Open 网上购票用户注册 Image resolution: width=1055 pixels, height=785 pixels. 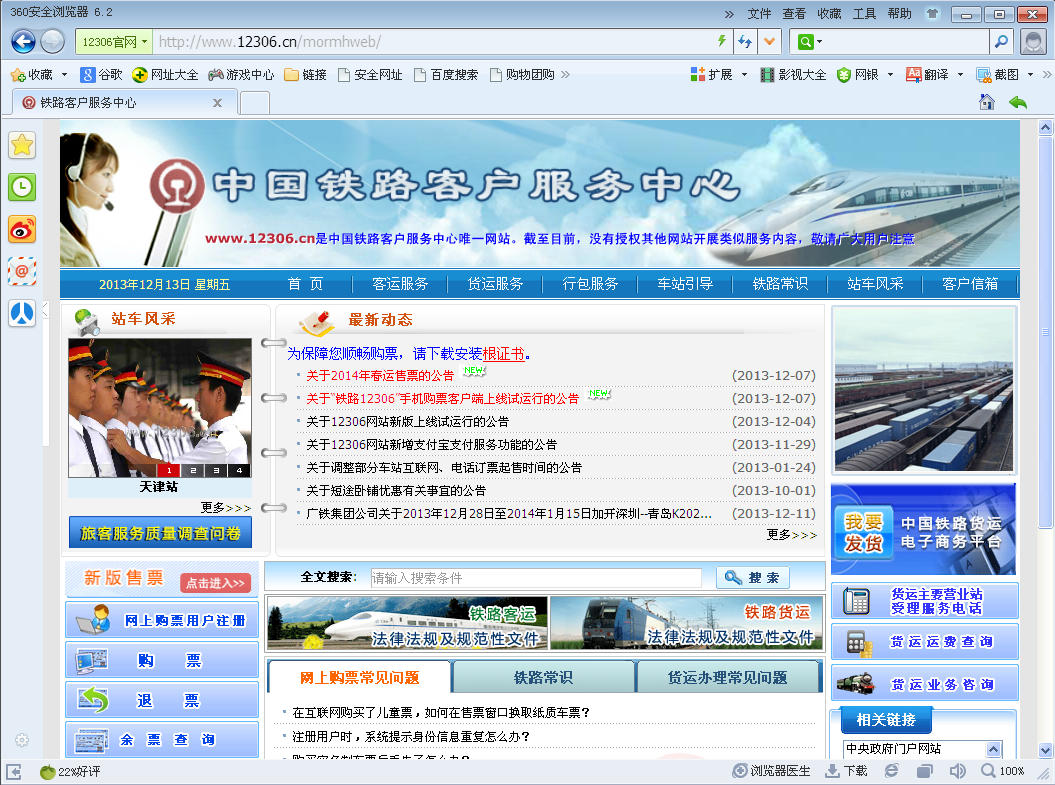(162, 620)
